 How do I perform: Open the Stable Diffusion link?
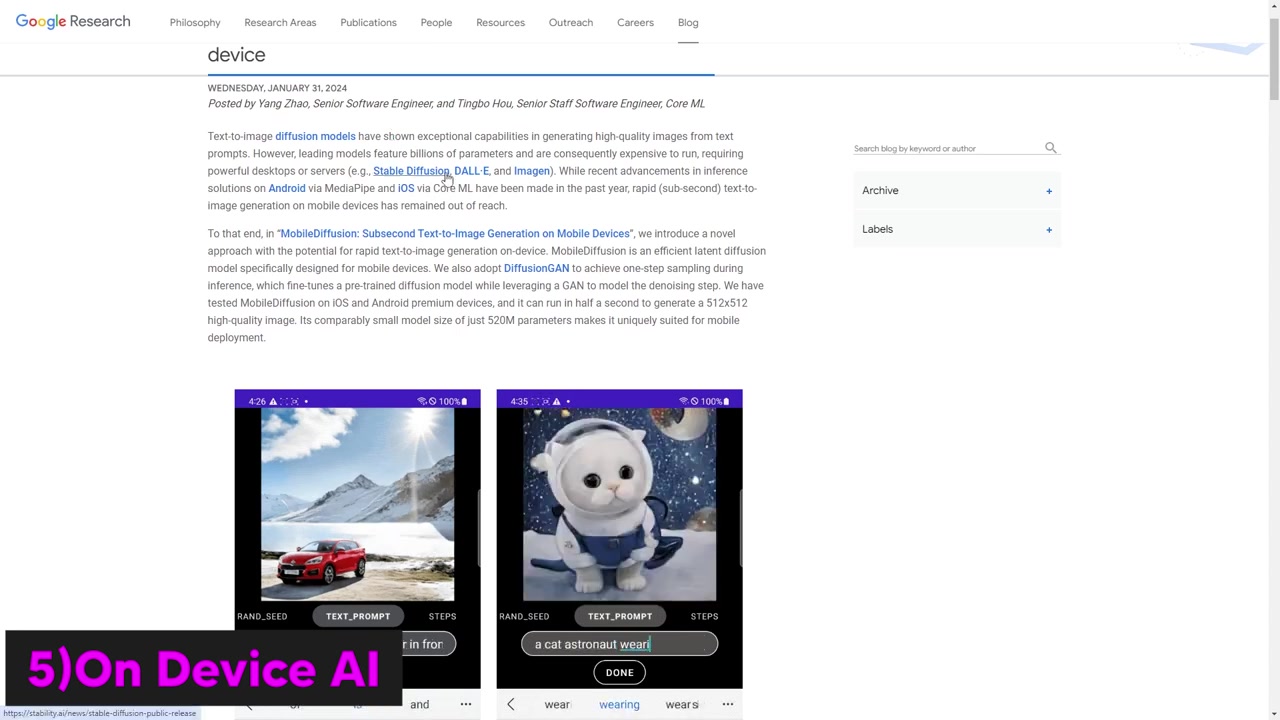point(411,171)
